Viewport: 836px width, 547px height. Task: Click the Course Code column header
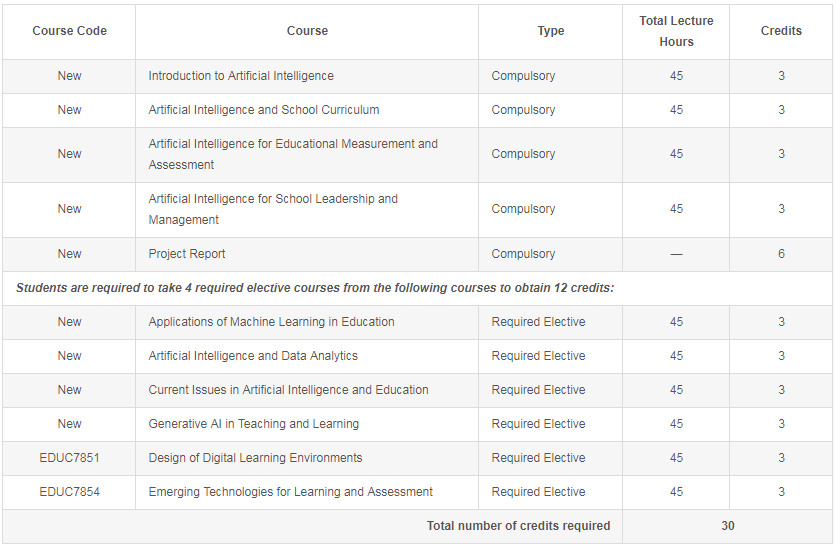(69, 31)
